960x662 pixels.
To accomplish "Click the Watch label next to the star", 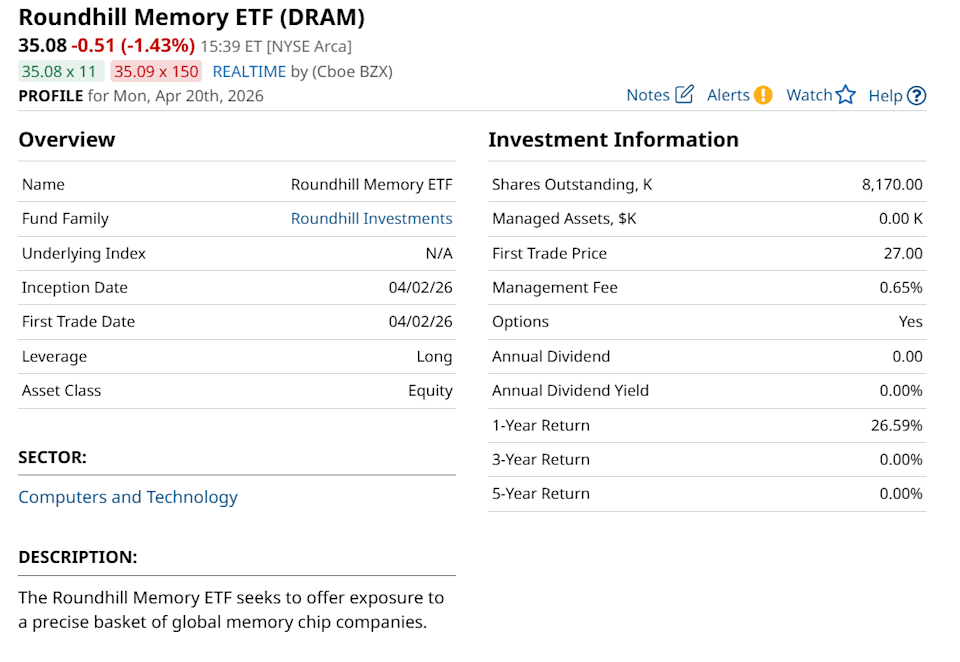I will coord(809,95).
